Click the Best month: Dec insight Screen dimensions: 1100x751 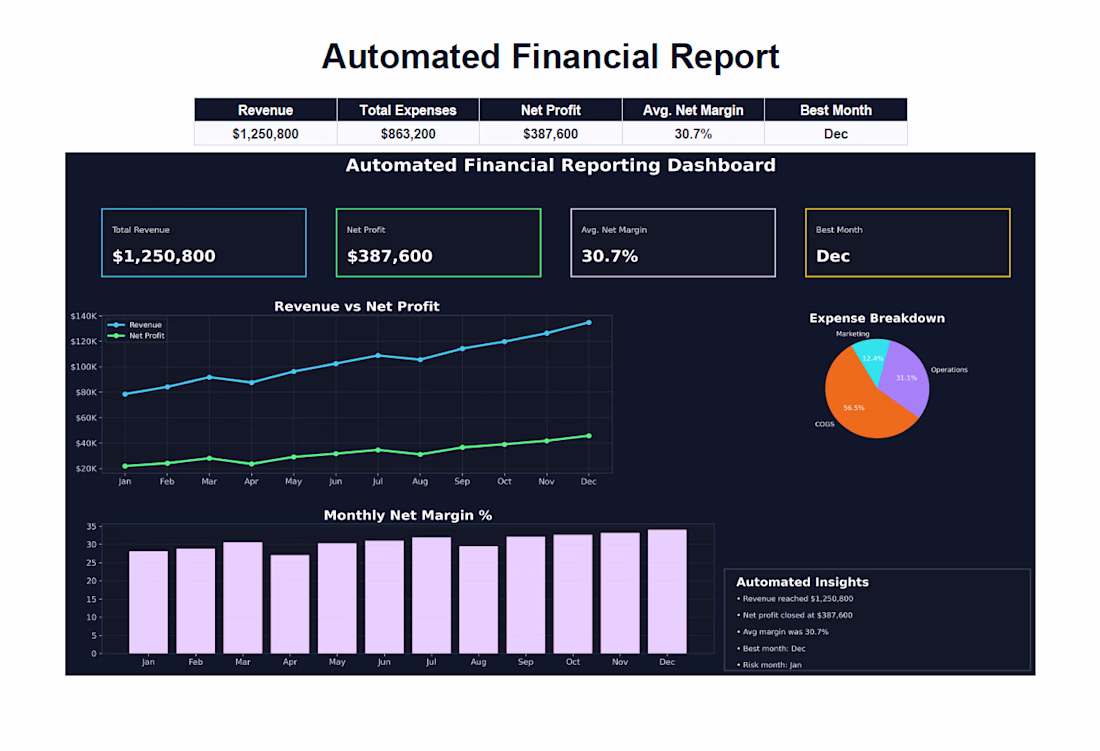(x=771, y=649)
